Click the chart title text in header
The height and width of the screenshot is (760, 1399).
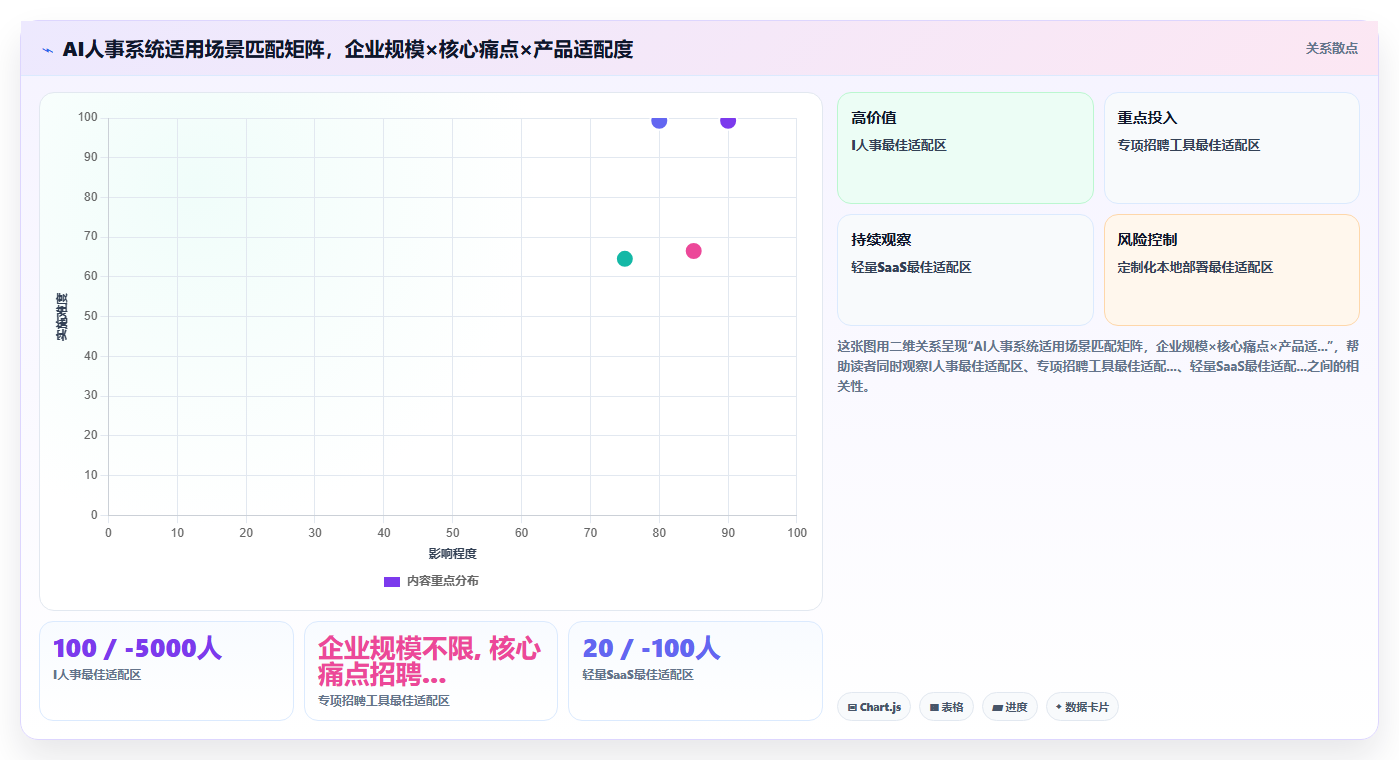[348, 49]
